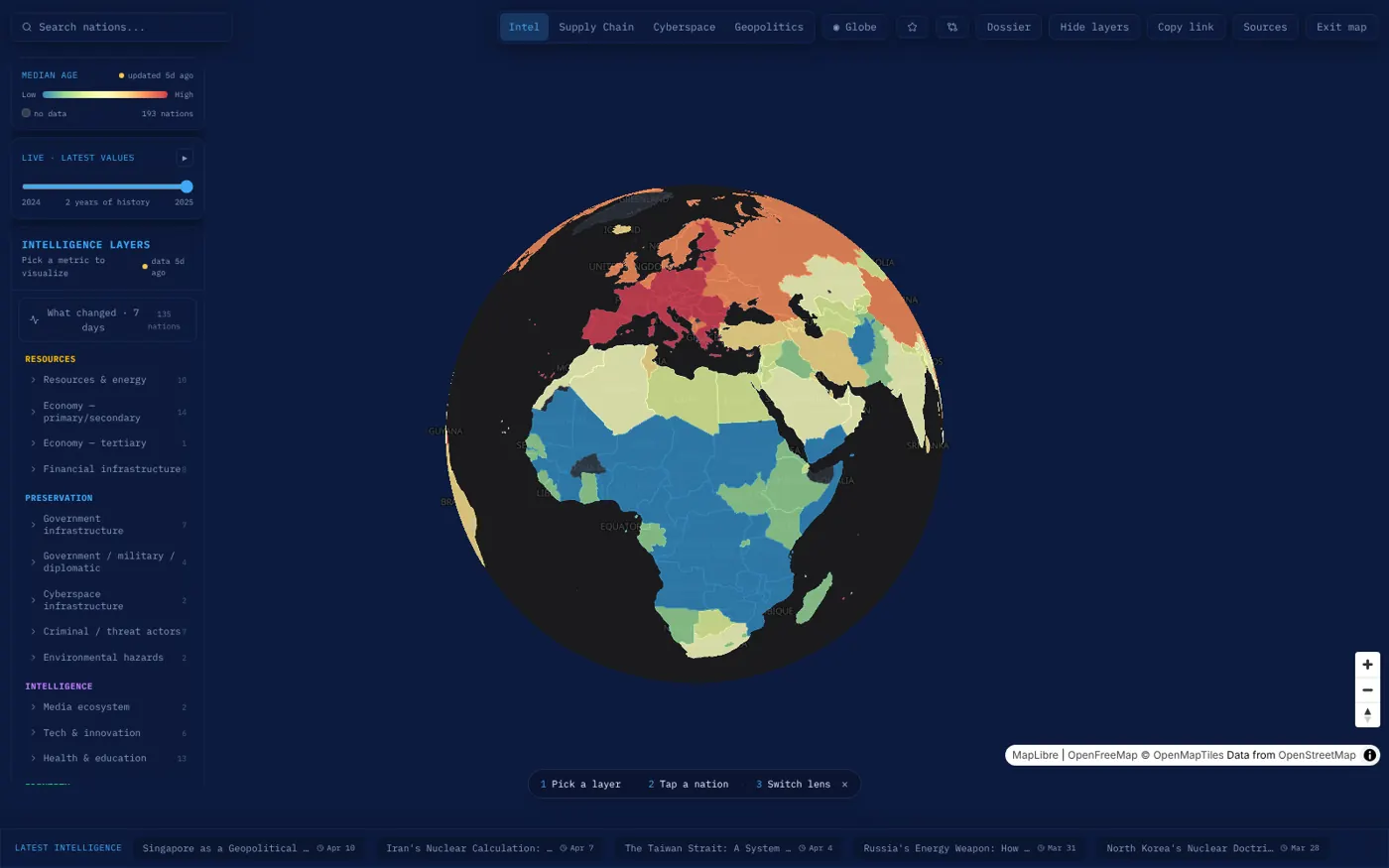Click the Madagascar island on the globe

click(x=816, y=599)
